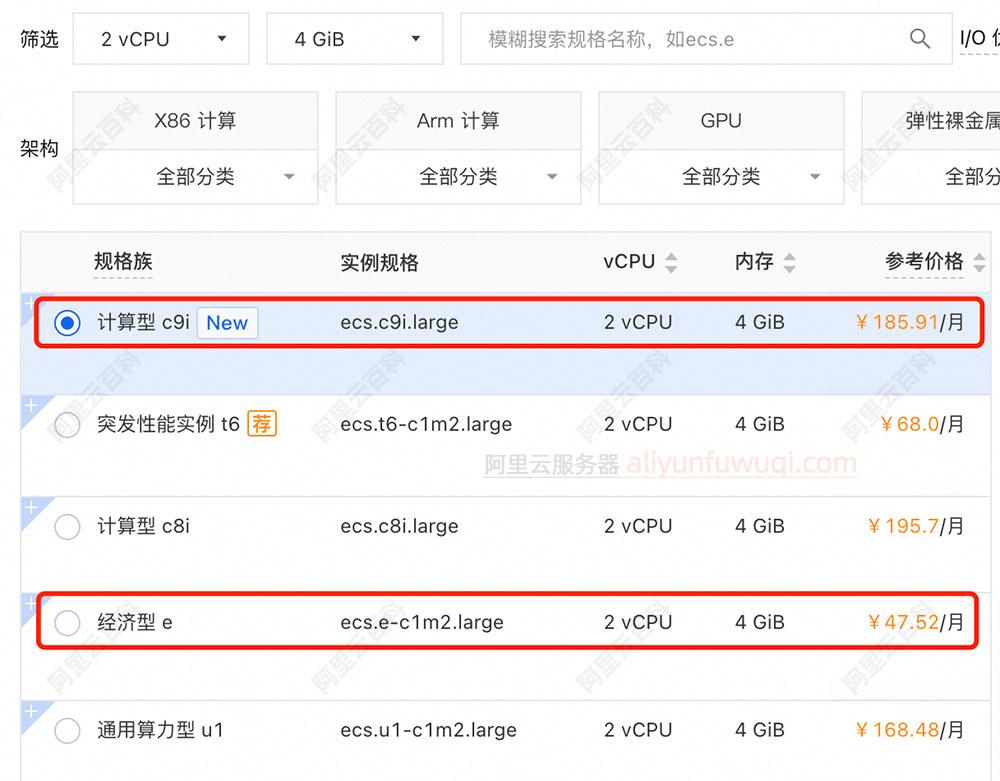The width and height of the screenshot is (1000, 781).
Task: Switch to GPU architecture tab
Action: [x=721, y=120]
